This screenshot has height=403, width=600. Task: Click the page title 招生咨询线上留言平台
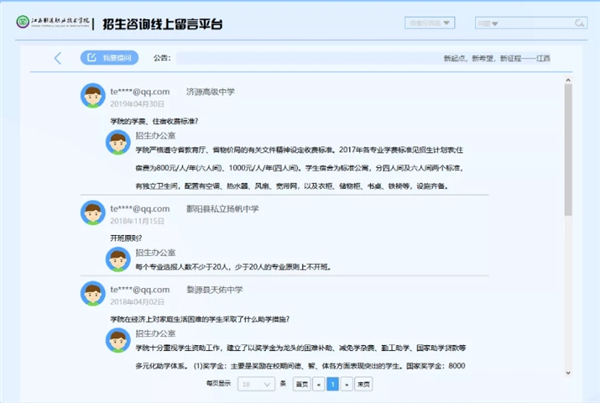pyautogui.click(x=162, y=24)
